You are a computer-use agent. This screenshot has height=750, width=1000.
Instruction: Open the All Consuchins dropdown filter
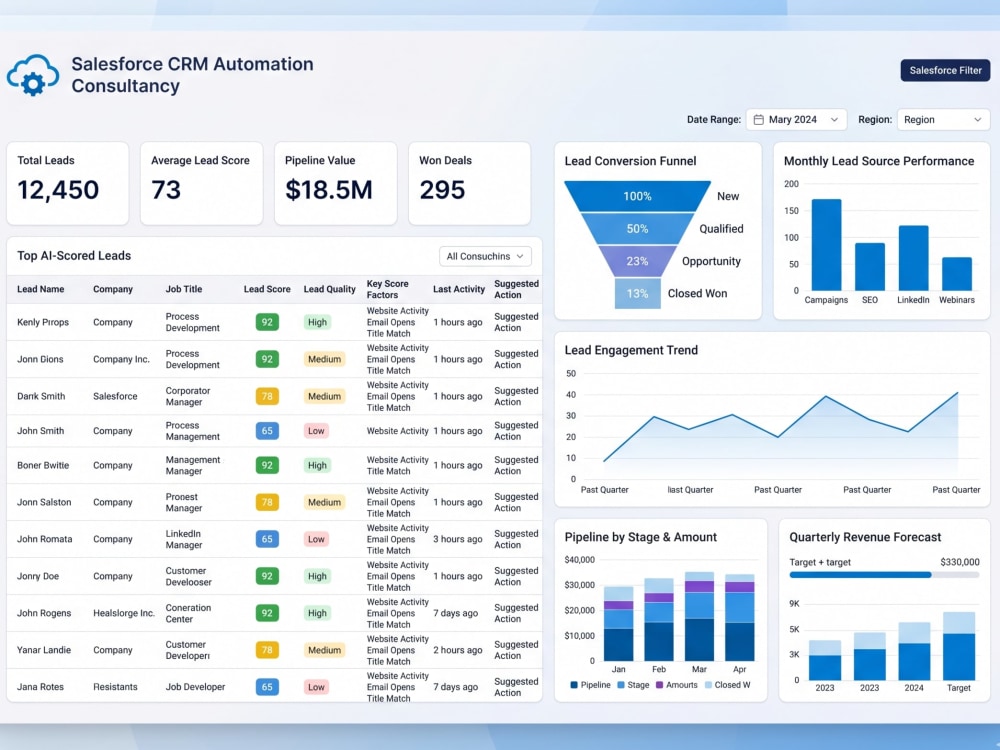[x=485, y=256]
